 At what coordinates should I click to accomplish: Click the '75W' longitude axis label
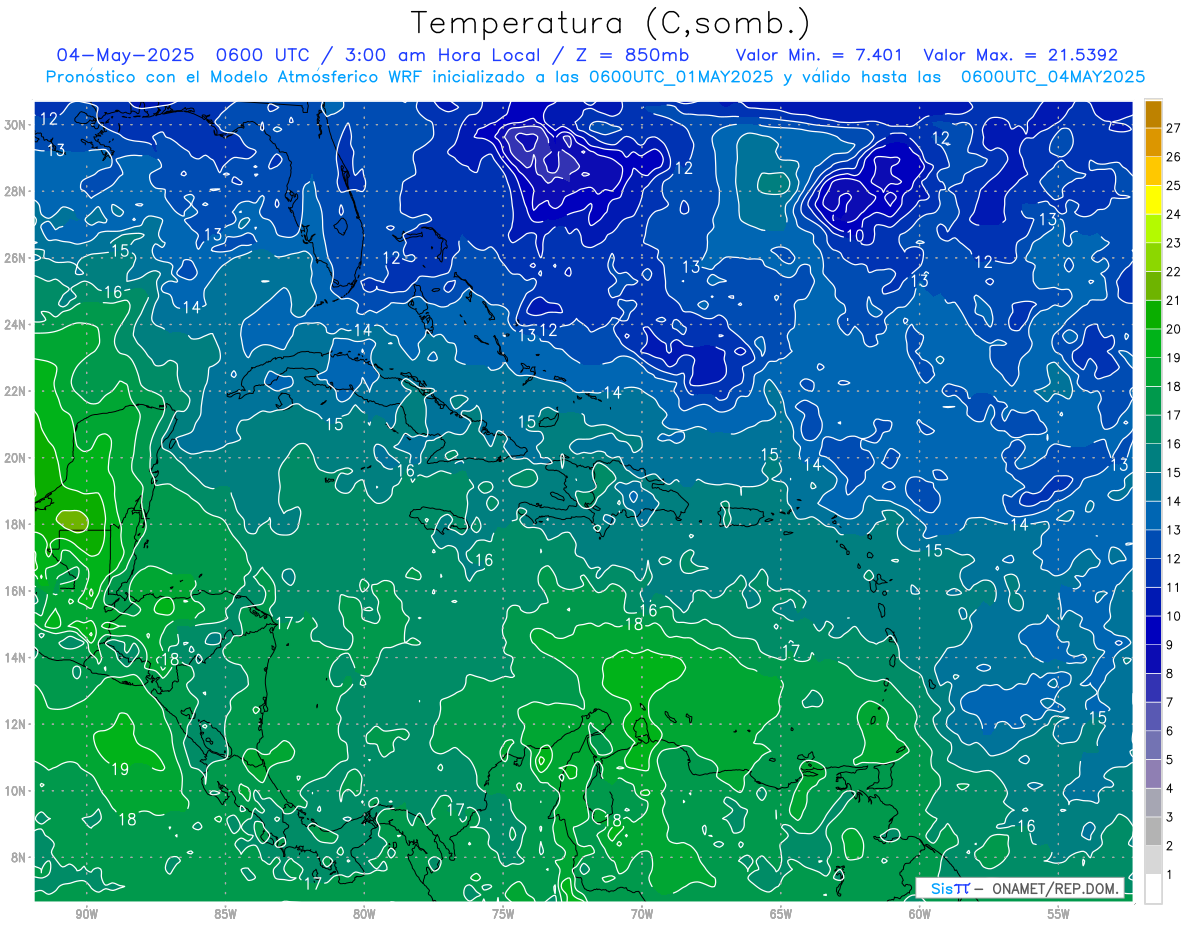[x=503, y=914]
